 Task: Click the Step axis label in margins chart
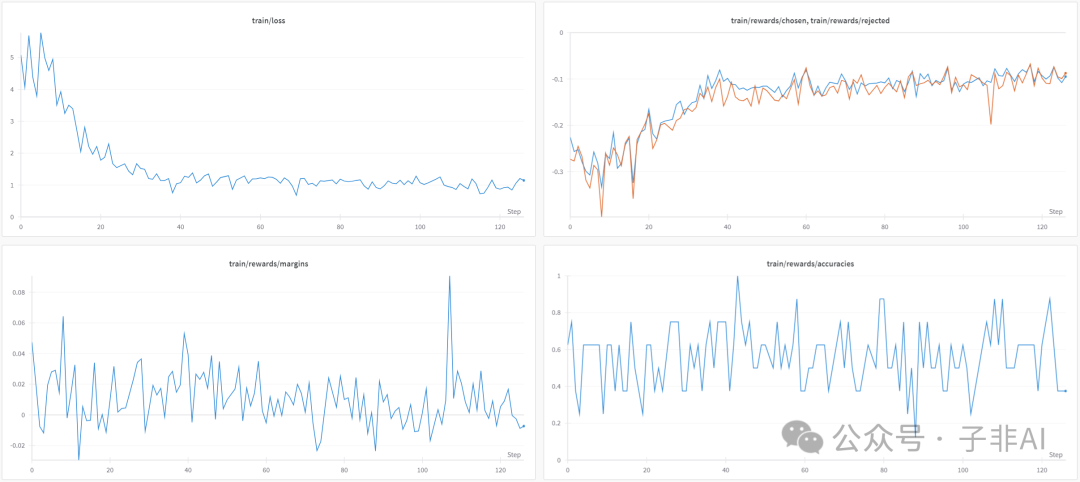click(514, 455)
